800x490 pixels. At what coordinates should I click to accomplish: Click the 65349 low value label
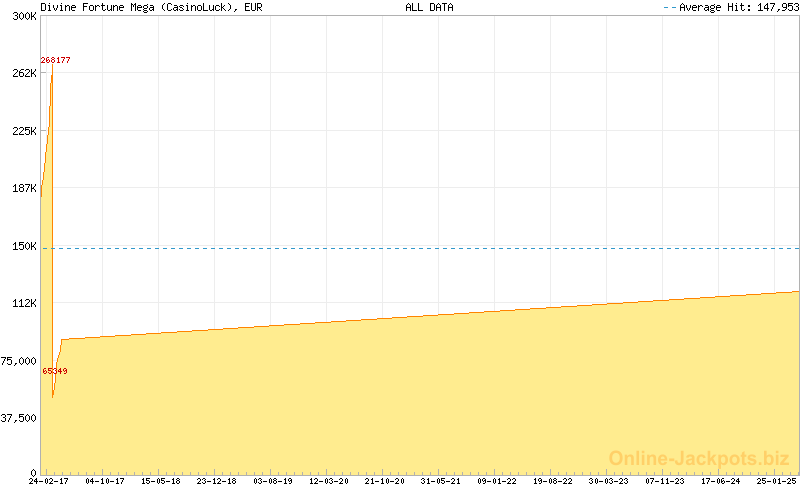(x=55, y=371)
